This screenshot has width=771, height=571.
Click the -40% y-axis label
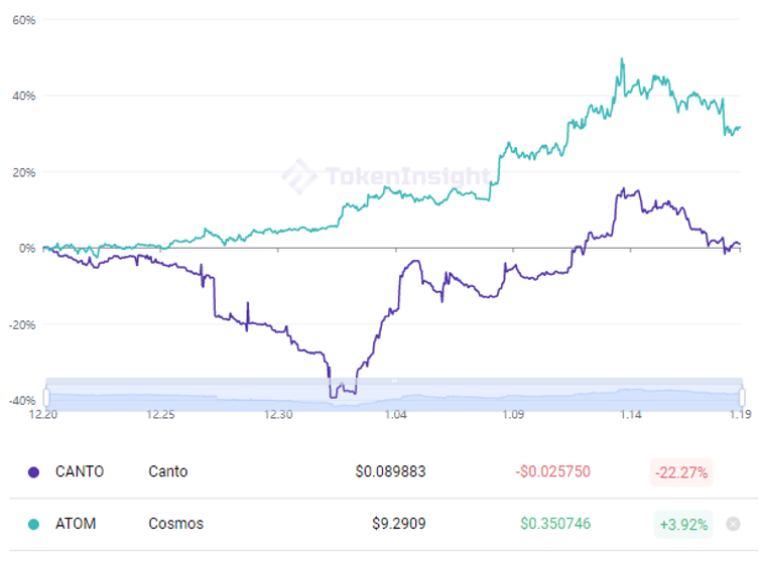22,401
